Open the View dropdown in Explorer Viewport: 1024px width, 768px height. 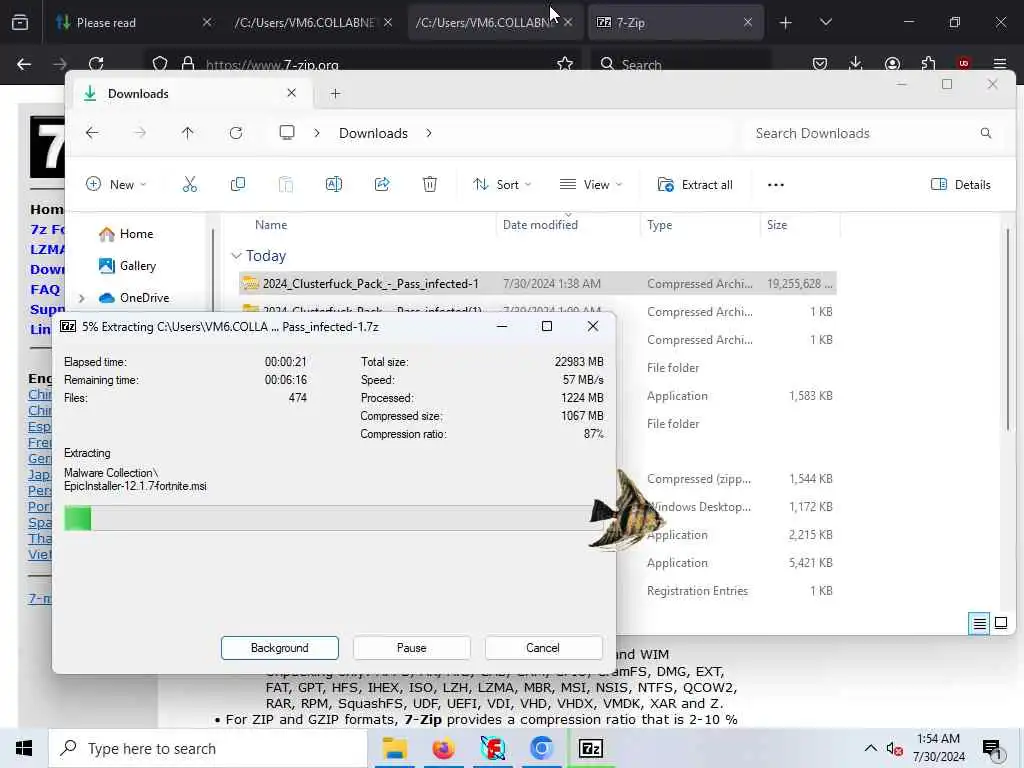591,185
